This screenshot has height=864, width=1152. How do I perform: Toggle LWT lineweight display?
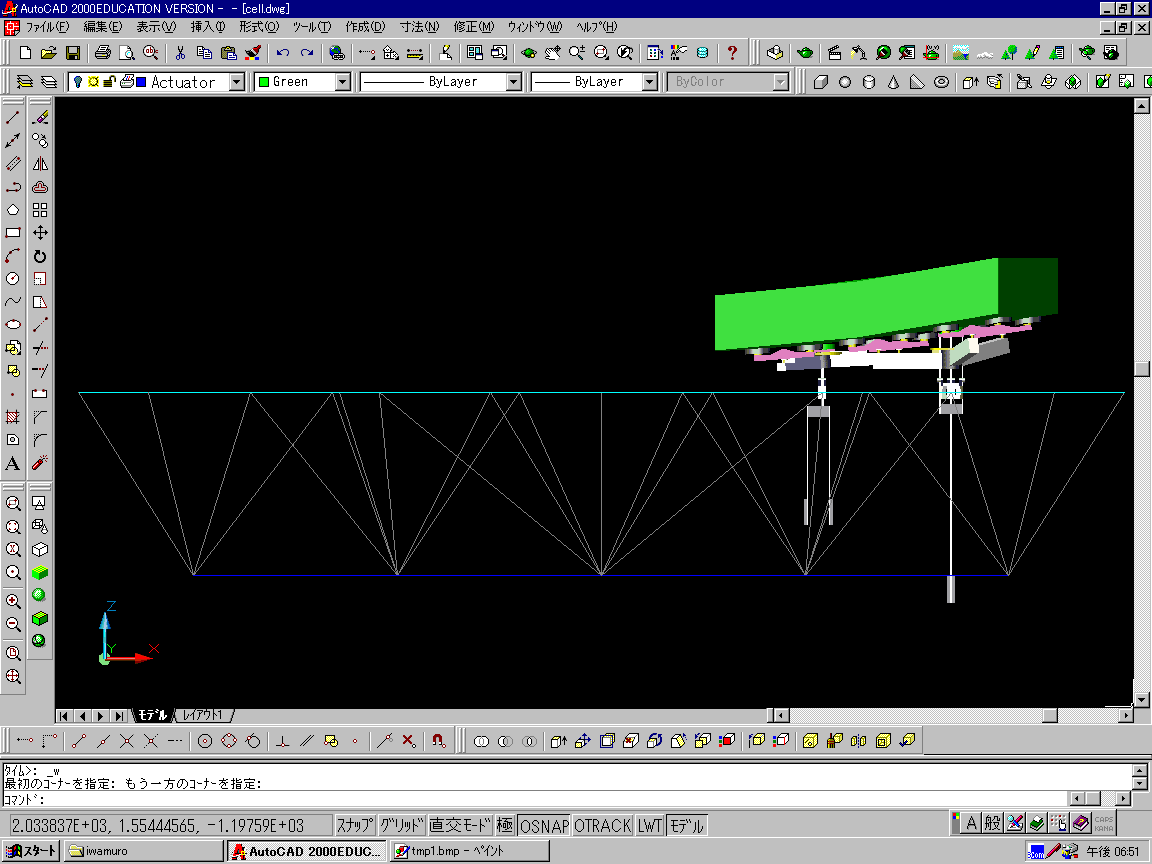[x=649, y=826]
